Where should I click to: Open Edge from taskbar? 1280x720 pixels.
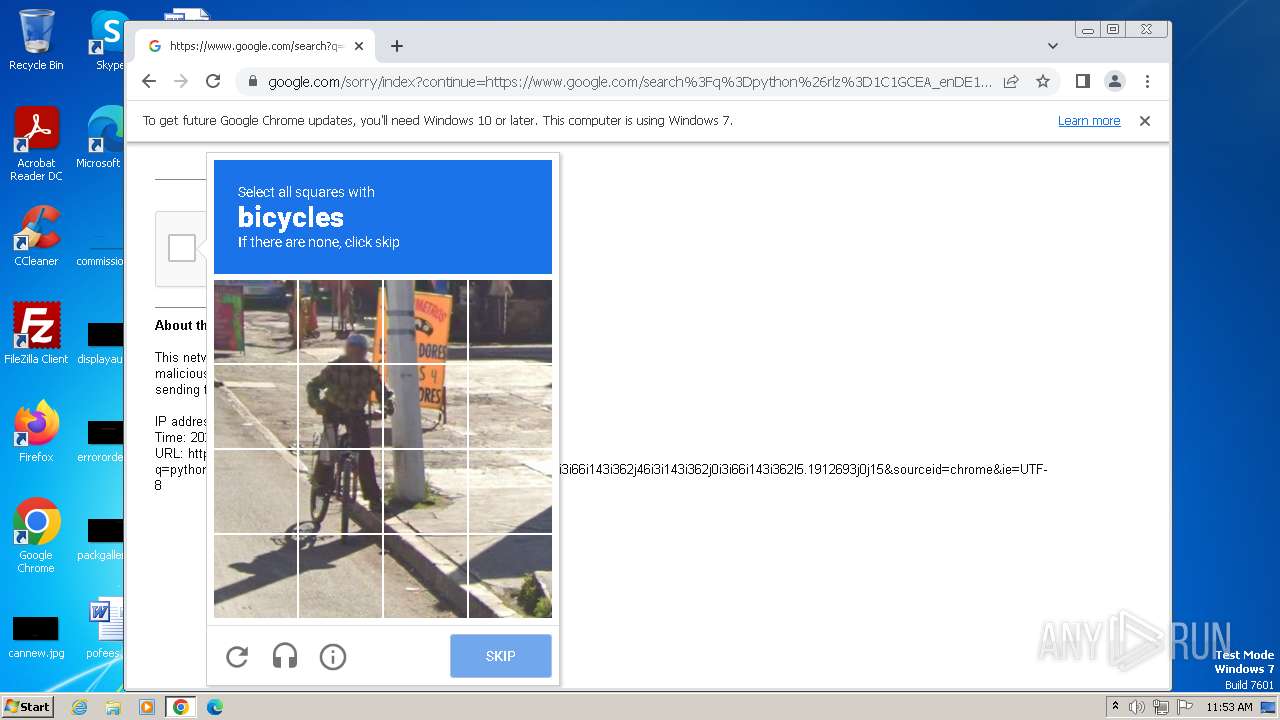click(x=214, y=707)
